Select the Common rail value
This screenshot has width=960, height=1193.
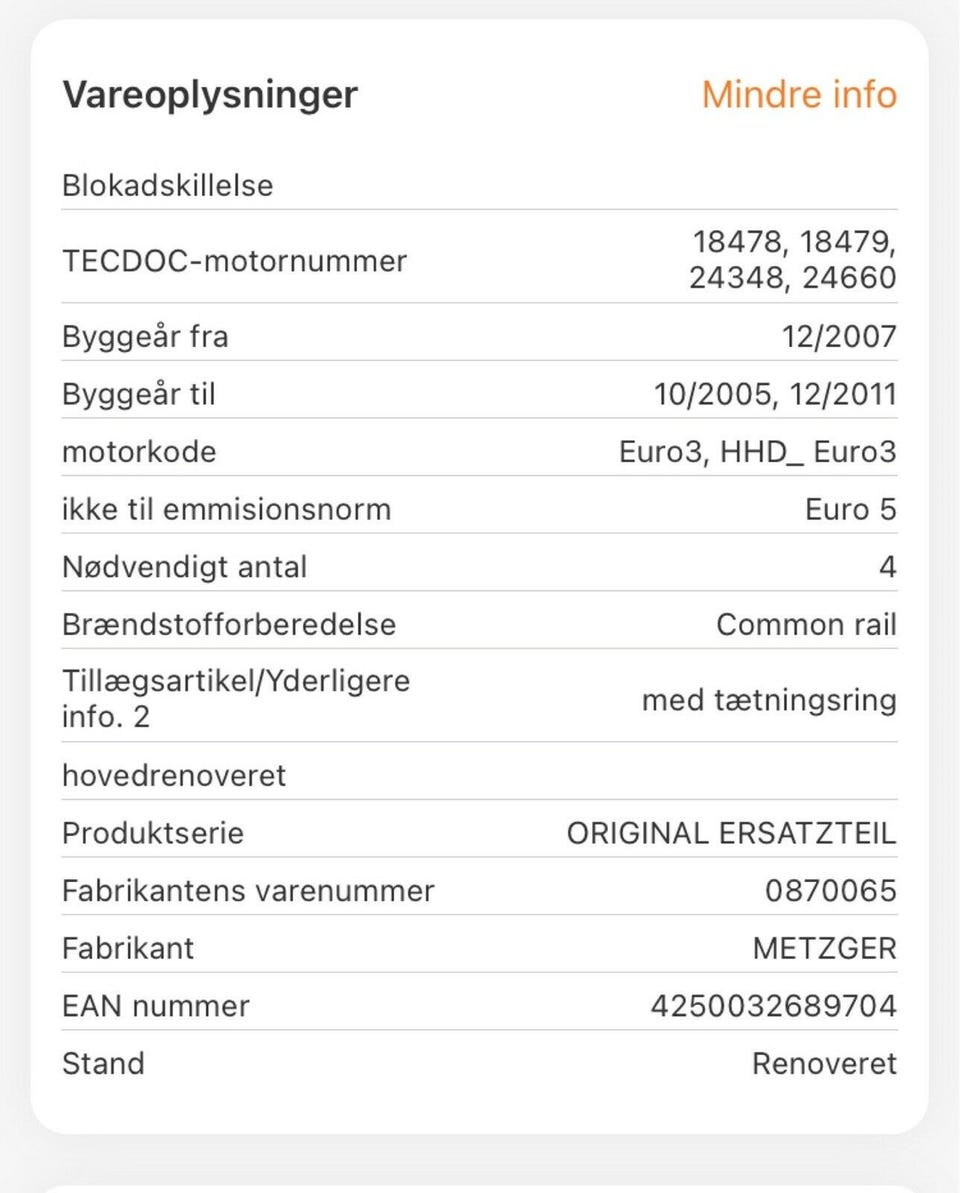point(806,625)
